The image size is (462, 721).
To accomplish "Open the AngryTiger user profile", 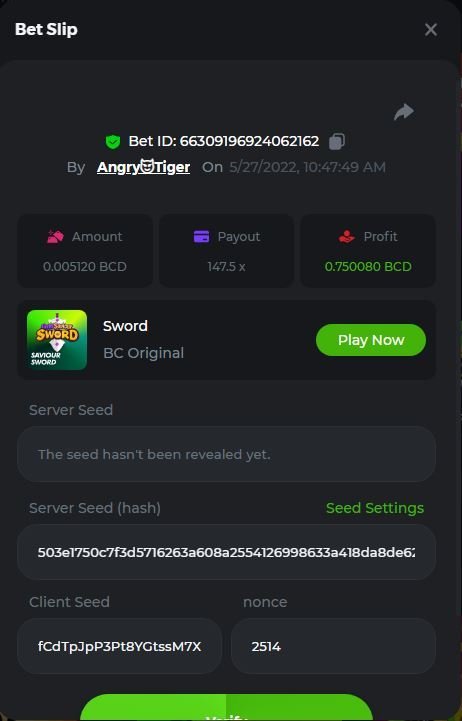I will point(143,167).
